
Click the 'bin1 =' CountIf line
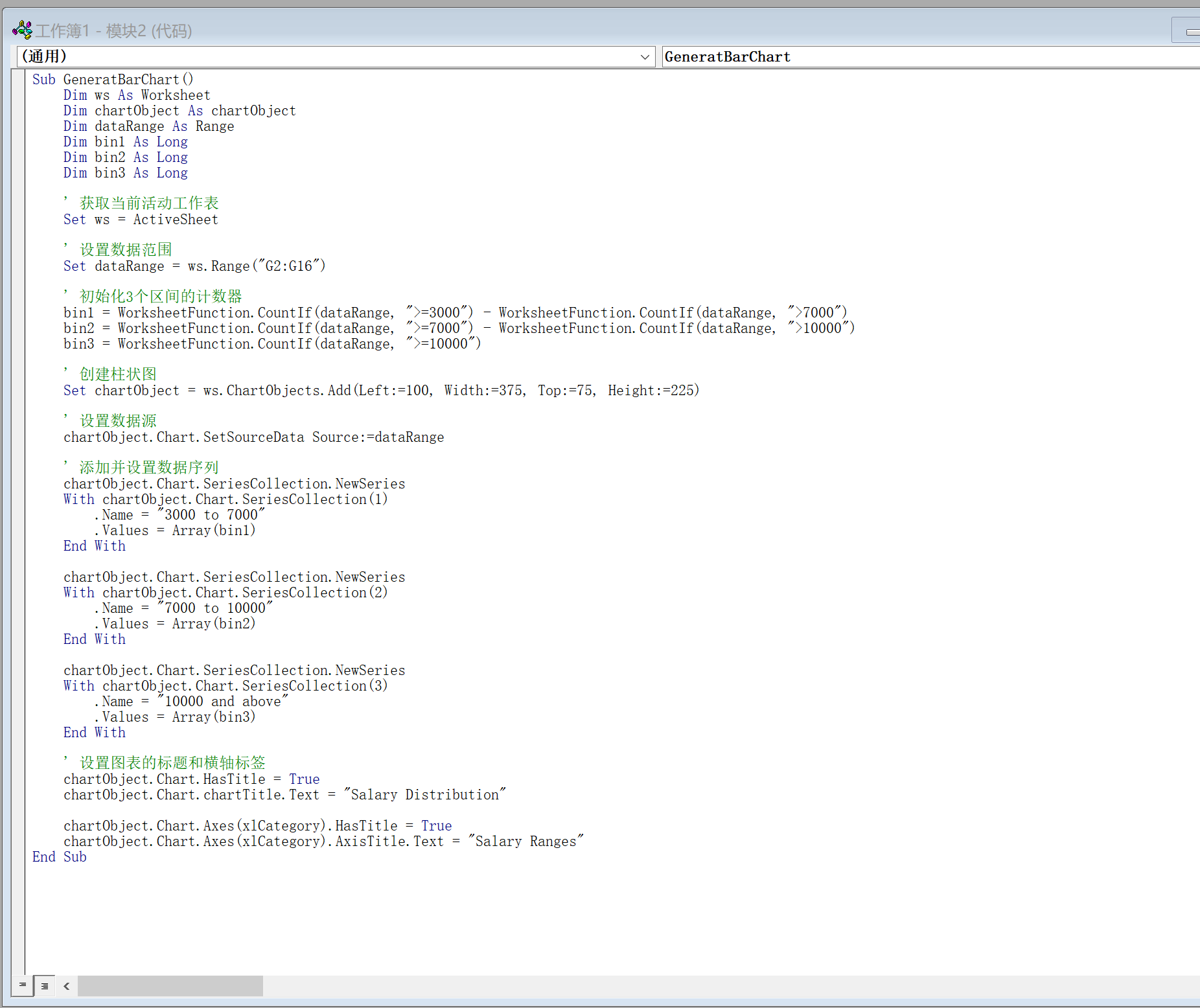coord(456,313)
